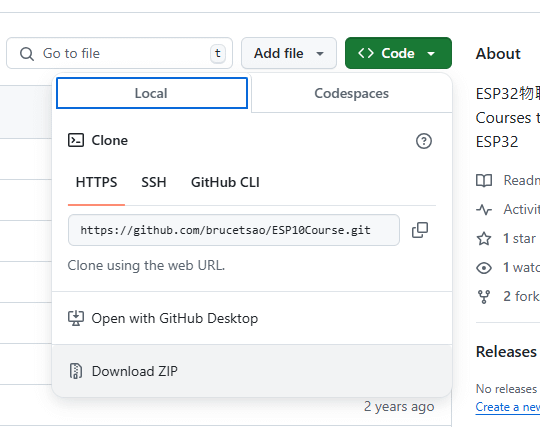Click the 't' keyboard shortcut hint badge
Image resolution: width=540 pixels, height=427 pixels.
click(x=218, y=53)
